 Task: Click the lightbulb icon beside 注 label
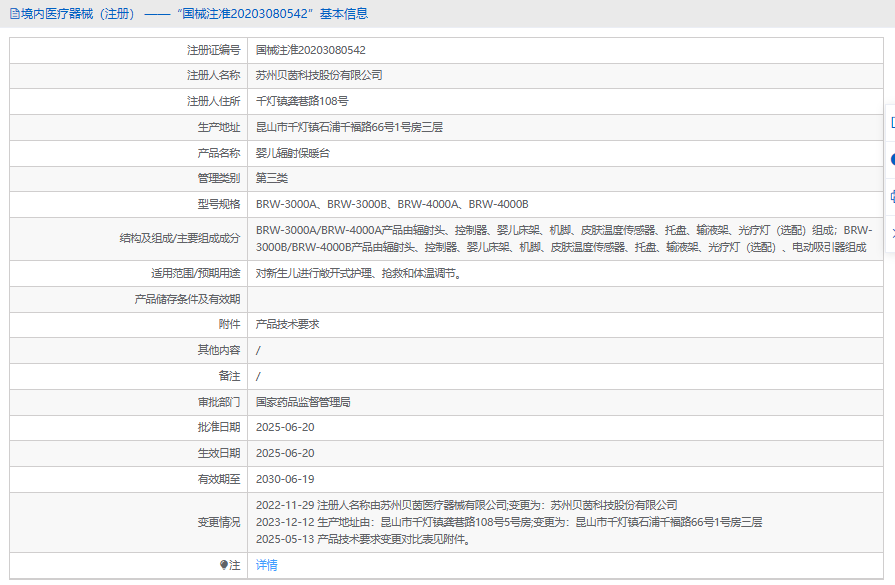coord(224,565)
